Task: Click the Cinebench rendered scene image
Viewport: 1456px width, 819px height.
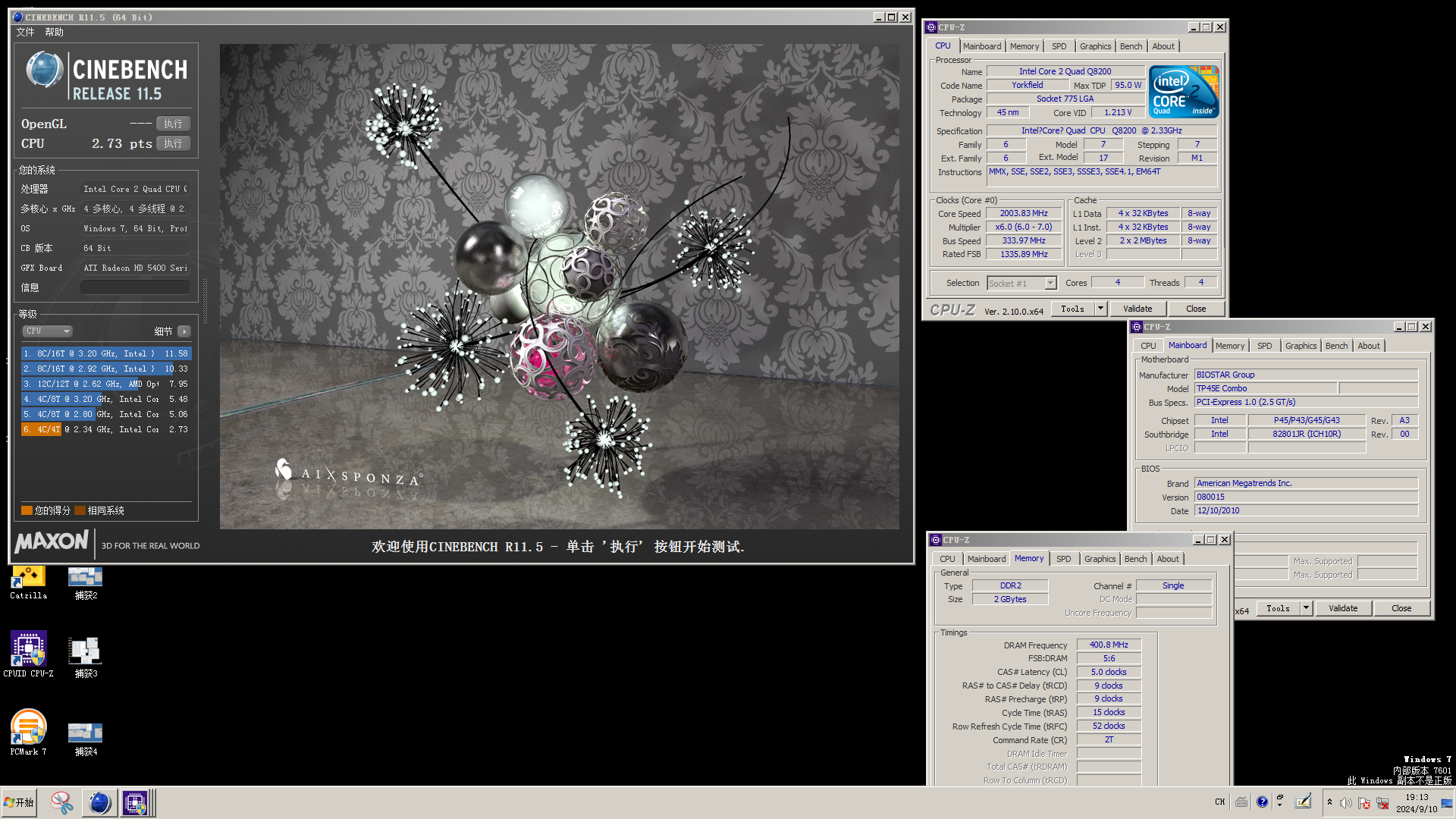Action: (560, 286)
